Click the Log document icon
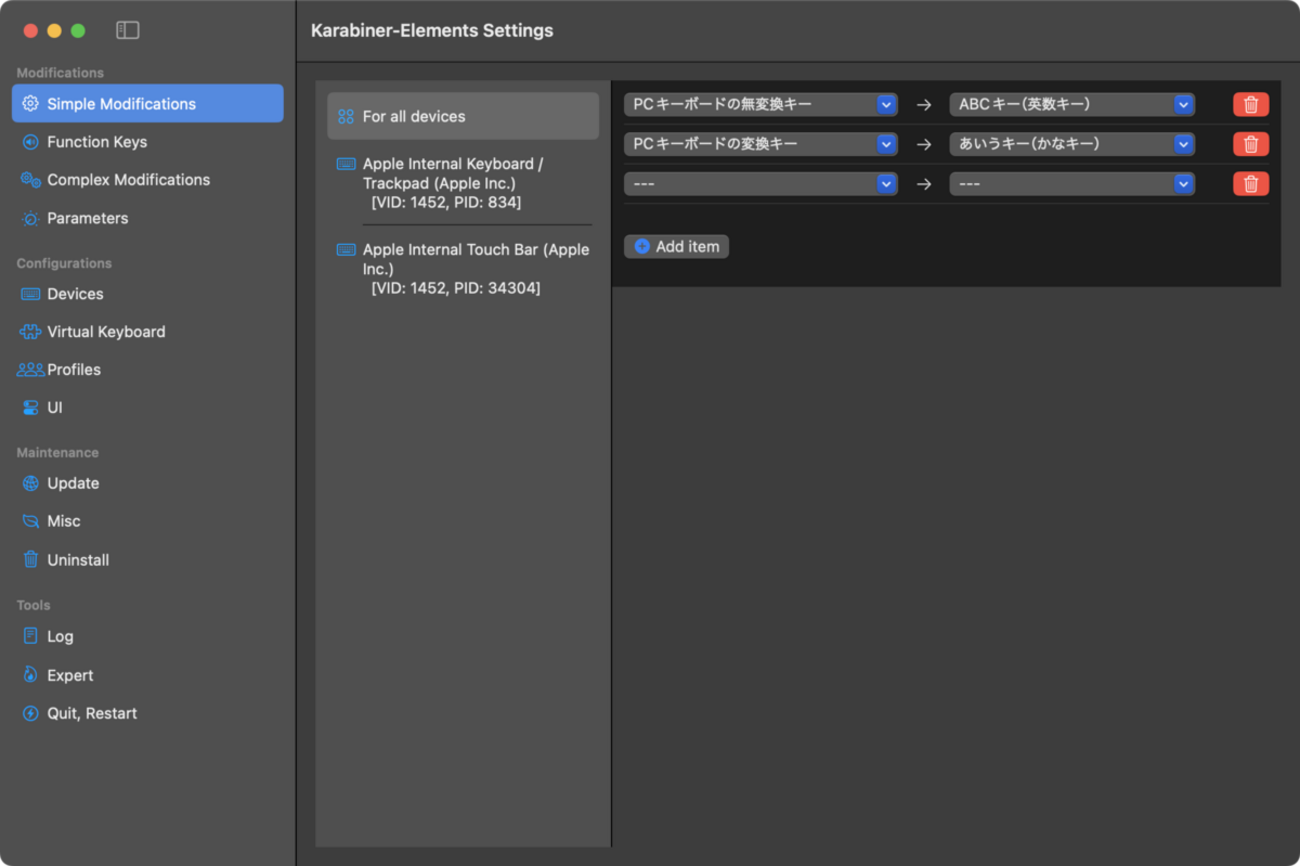 tap(30, 636)
